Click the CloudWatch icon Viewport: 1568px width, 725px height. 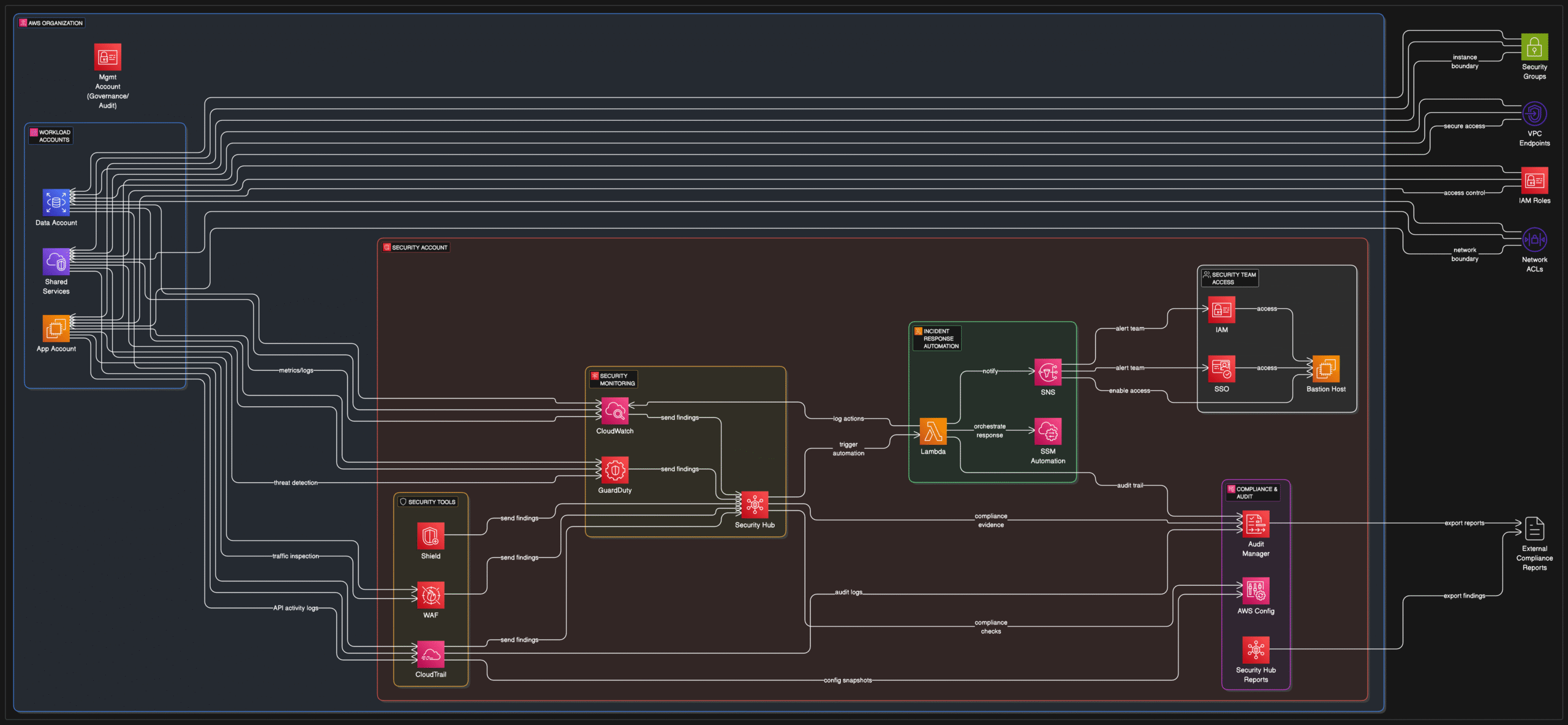pos(614,411)
